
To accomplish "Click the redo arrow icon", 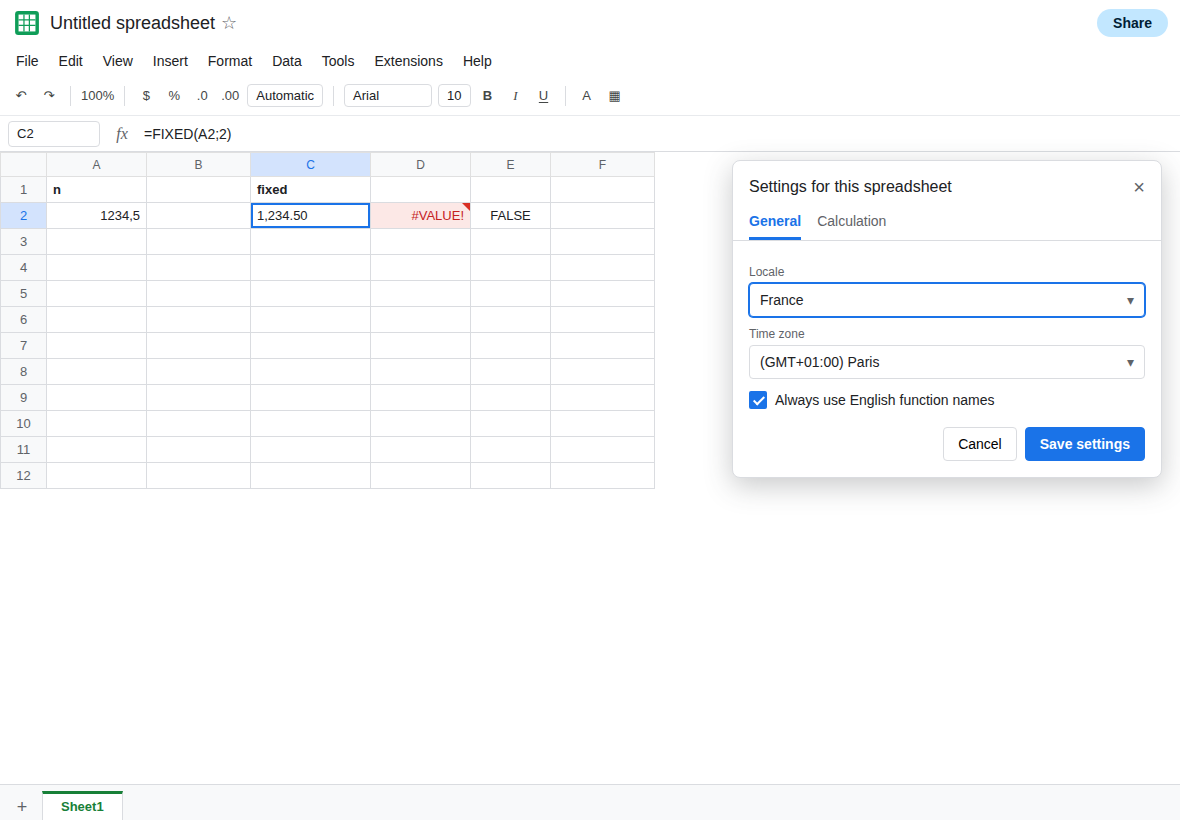I will point(49,96).
